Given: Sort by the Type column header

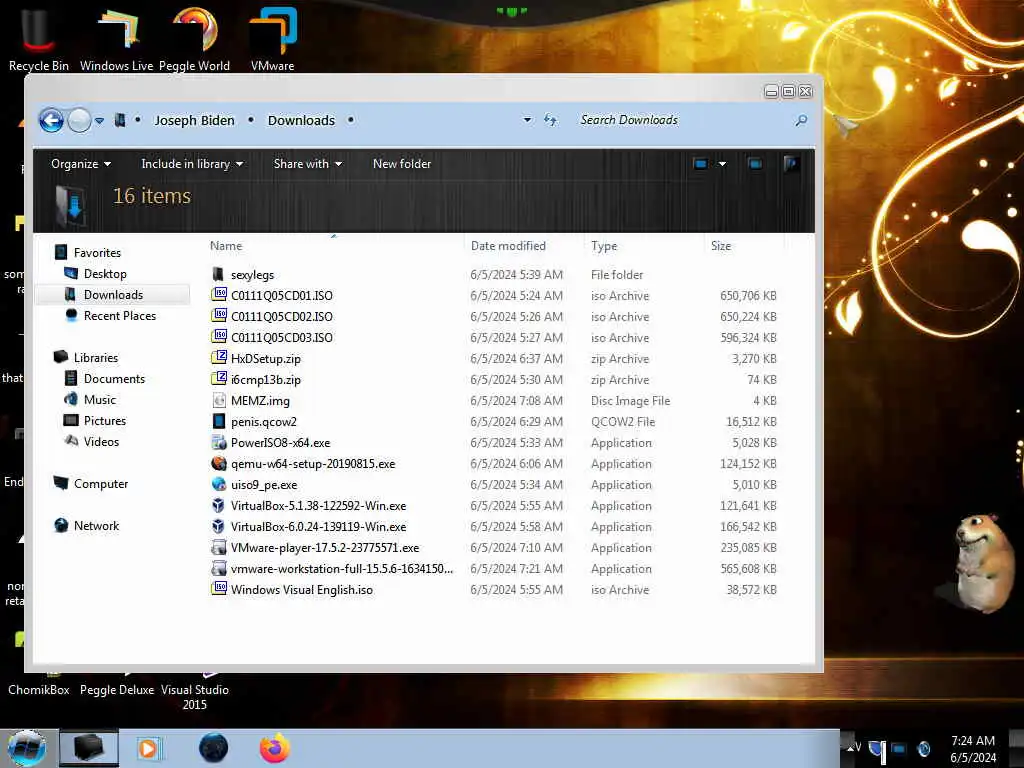Looking at the screenshot, I should point(604,246).
